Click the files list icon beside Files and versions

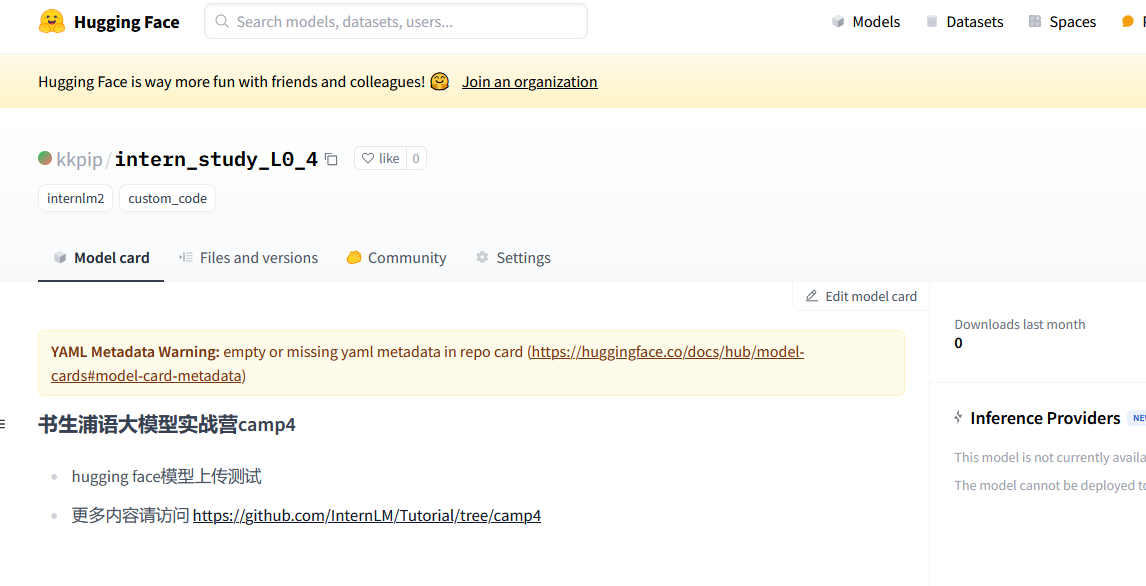186,257
